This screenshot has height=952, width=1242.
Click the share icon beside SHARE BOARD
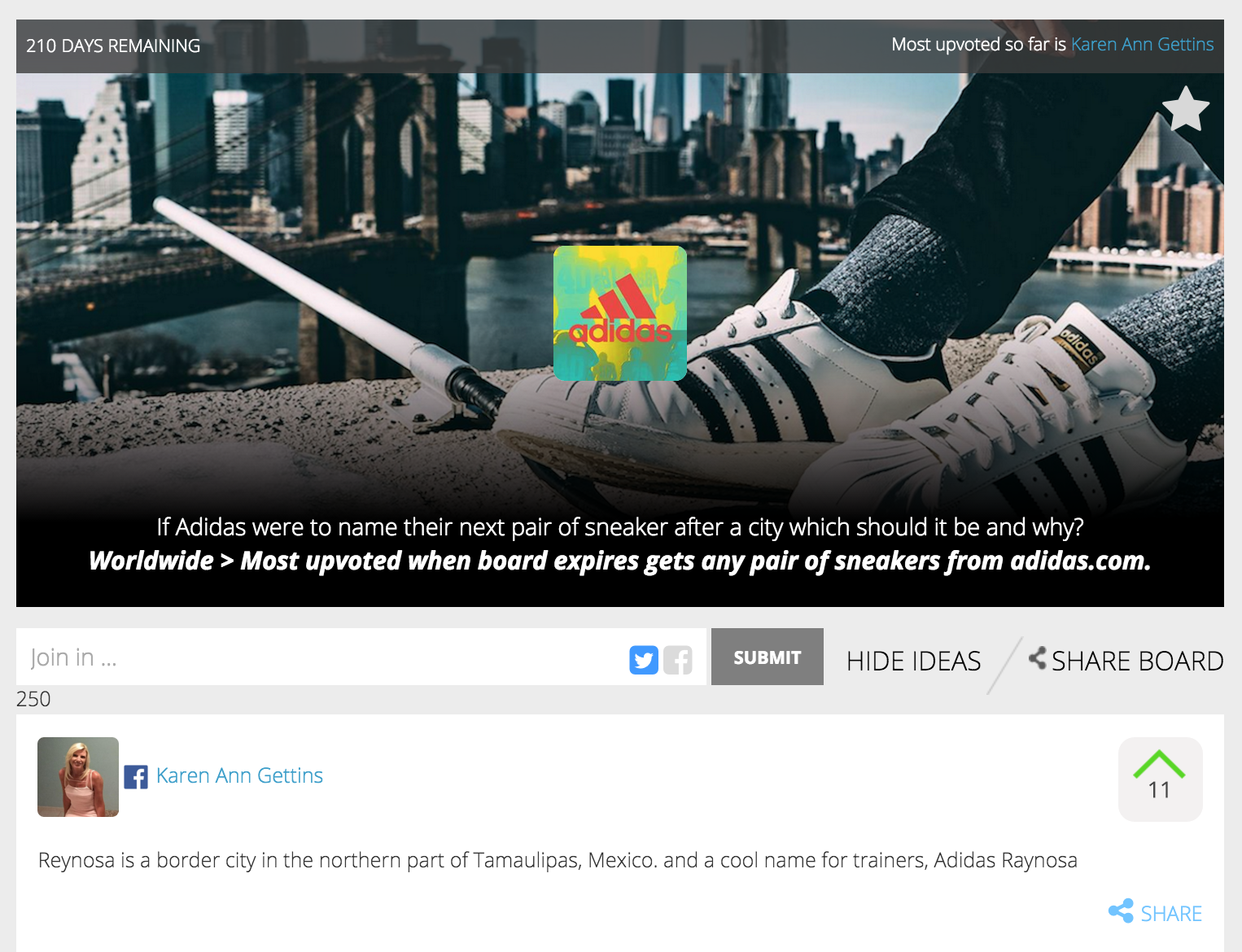click(1038, 657)
